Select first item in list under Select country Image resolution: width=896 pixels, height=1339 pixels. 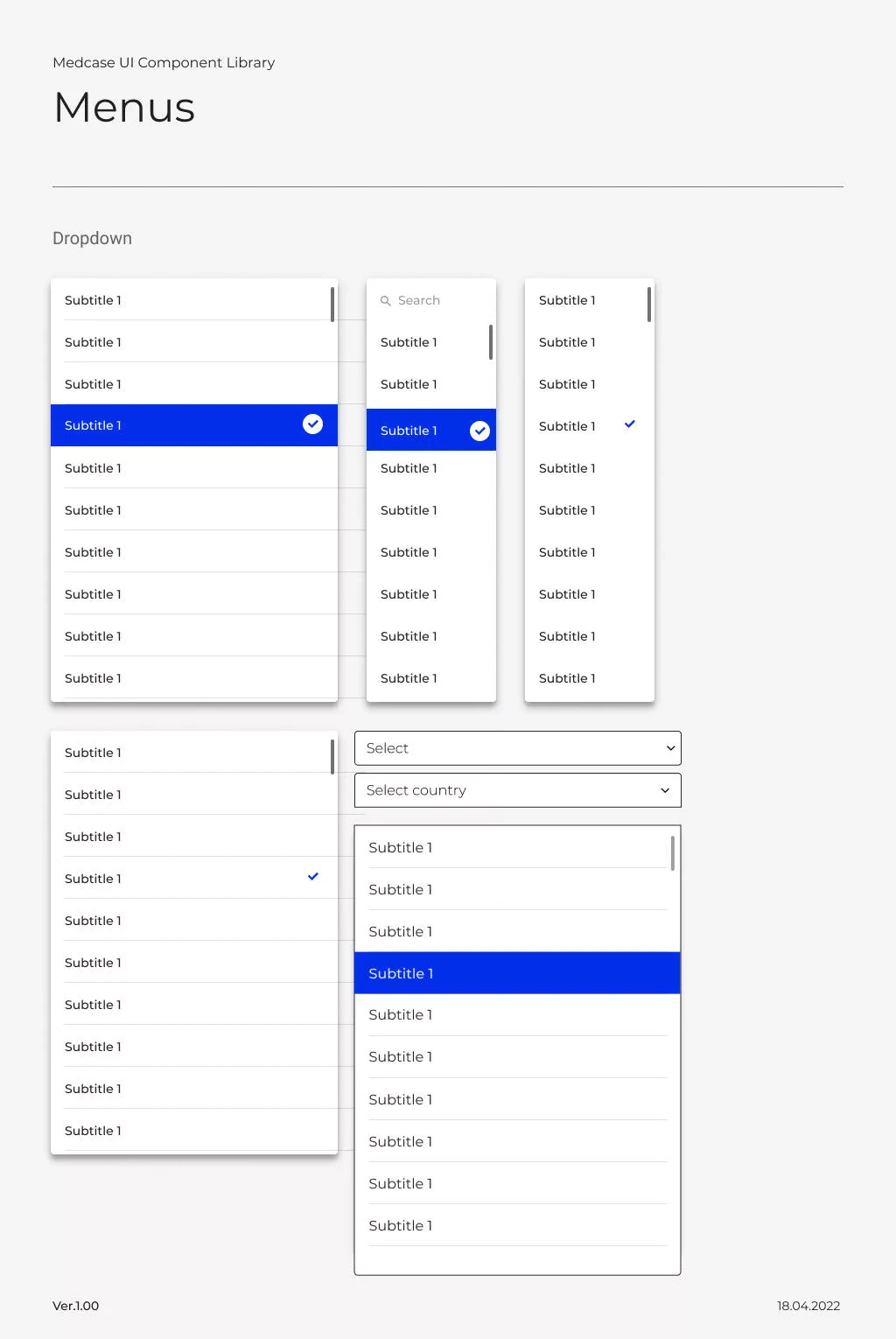point(510,847)
